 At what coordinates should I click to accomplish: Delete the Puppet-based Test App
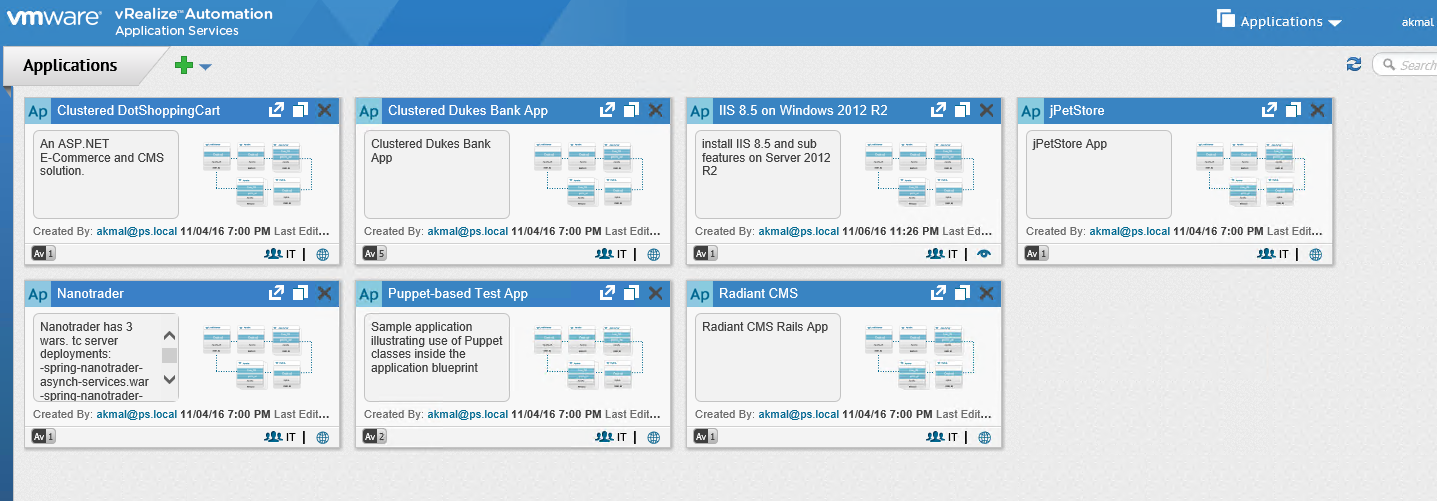(x=655, y=293)
